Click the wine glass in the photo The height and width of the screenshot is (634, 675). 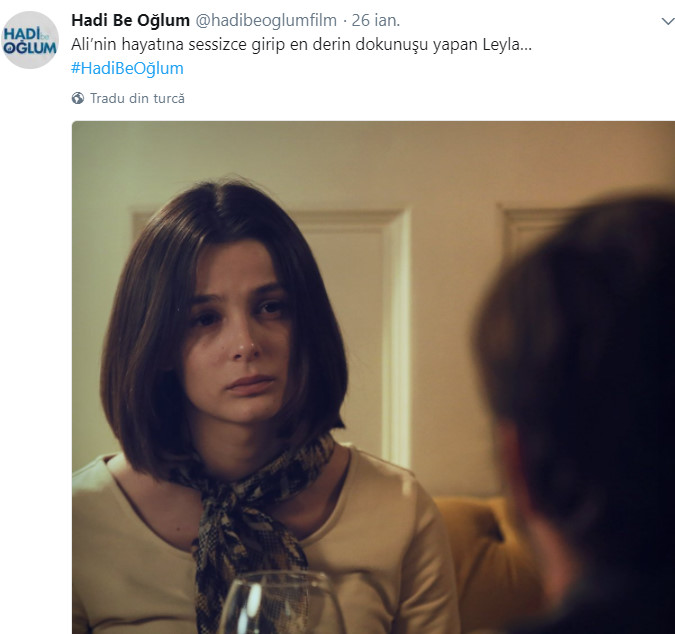point(280,603)
